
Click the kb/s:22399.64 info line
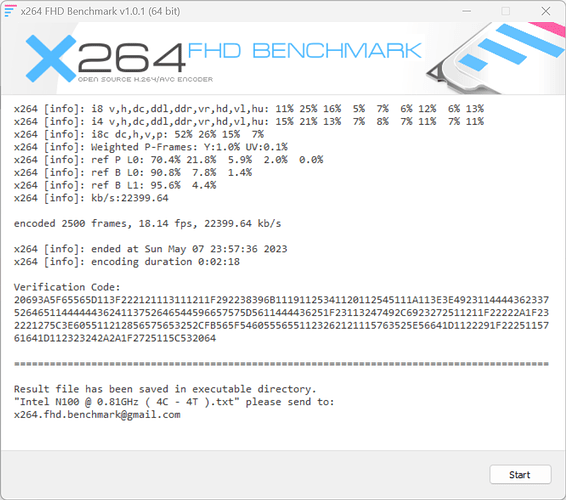pos(91,198)
